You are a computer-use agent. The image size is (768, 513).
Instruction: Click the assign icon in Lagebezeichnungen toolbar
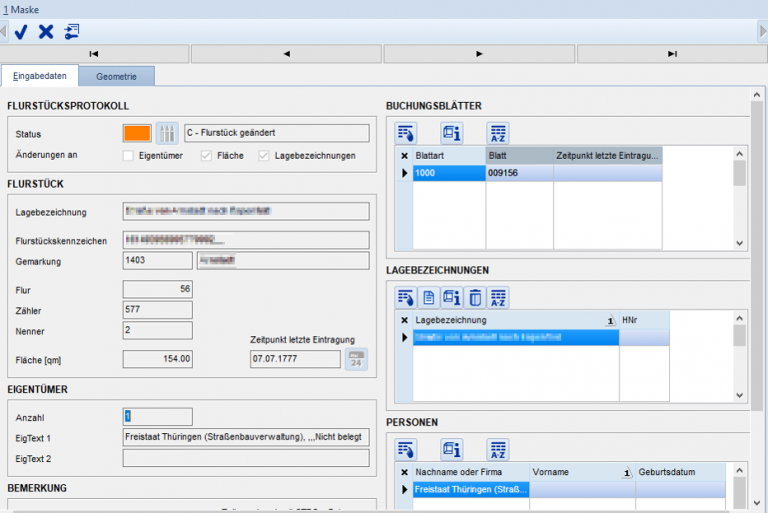point(406,297)
